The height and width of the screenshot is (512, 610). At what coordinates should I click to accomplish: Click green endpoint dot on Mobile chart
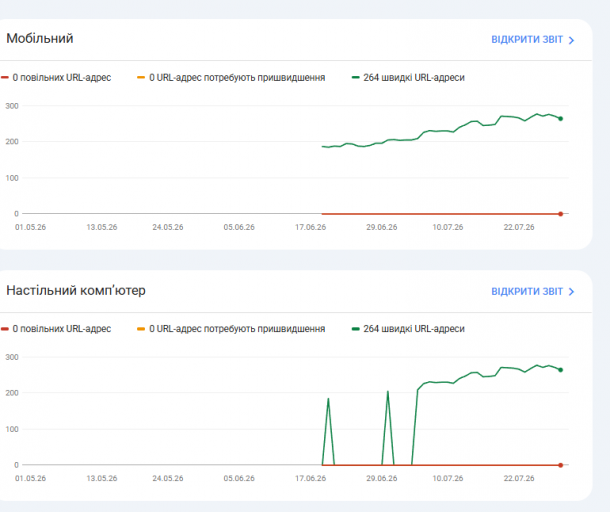coord(561,119)
